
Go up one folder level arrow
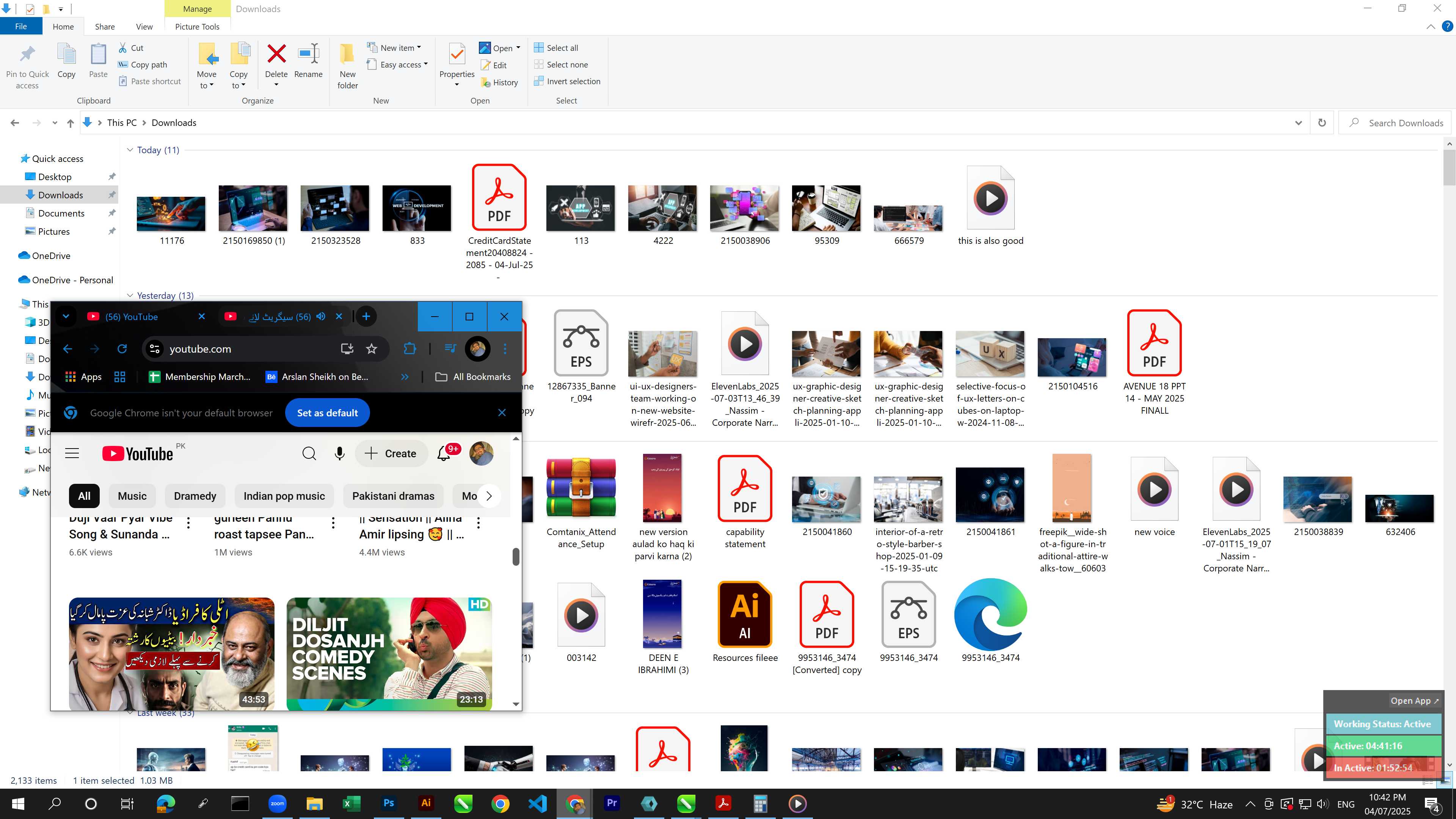pos(70,122)
